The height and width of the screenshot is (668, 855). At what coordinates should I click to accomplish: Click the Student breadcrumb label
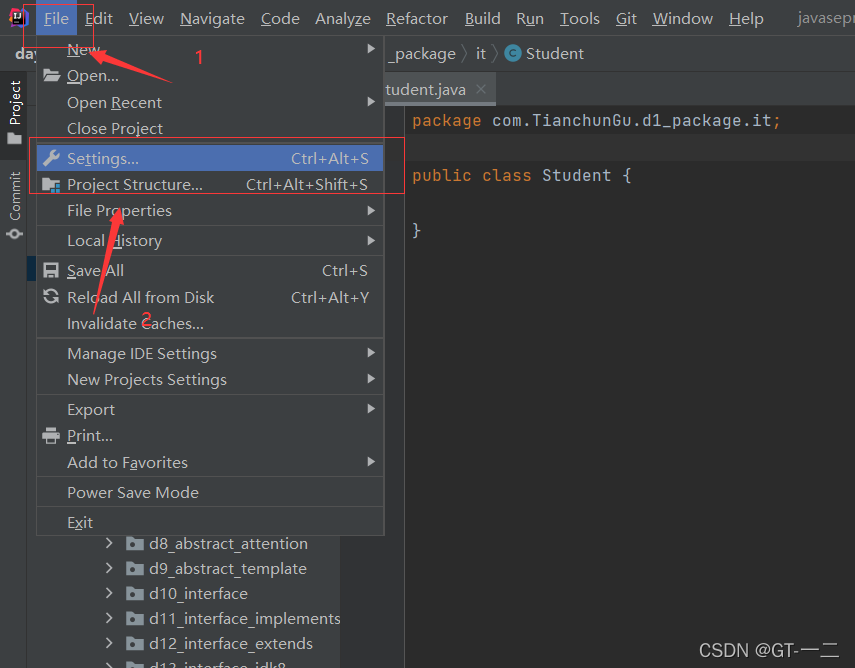pos(555,53)
